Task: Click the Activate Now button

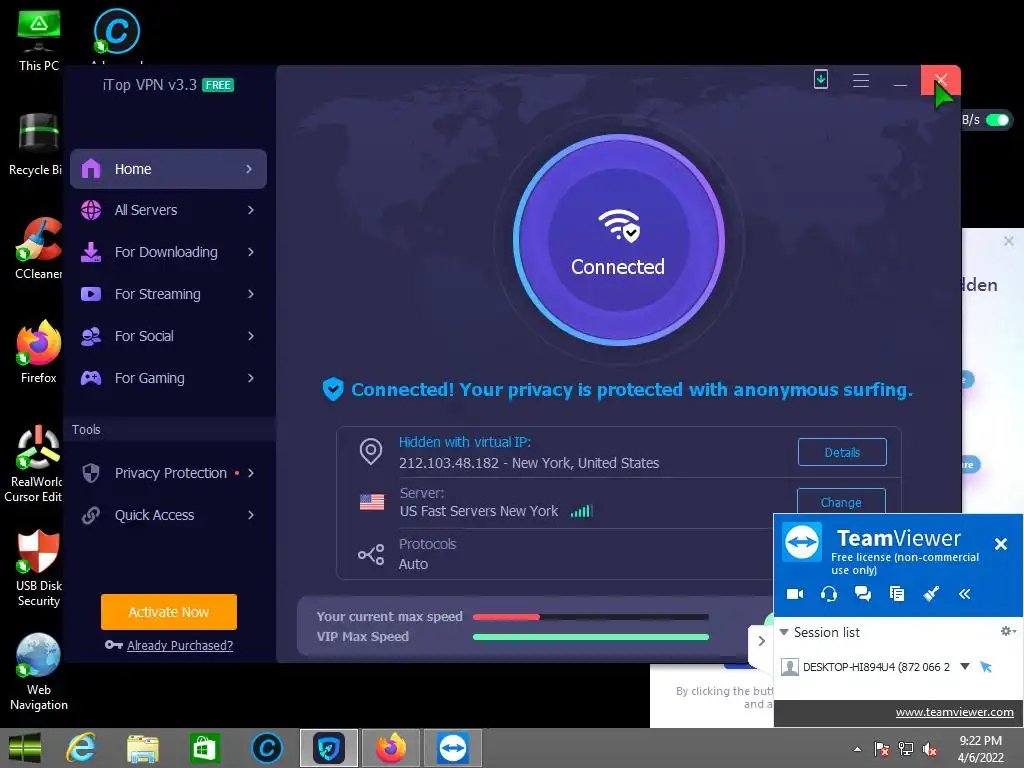Action: 168,612
